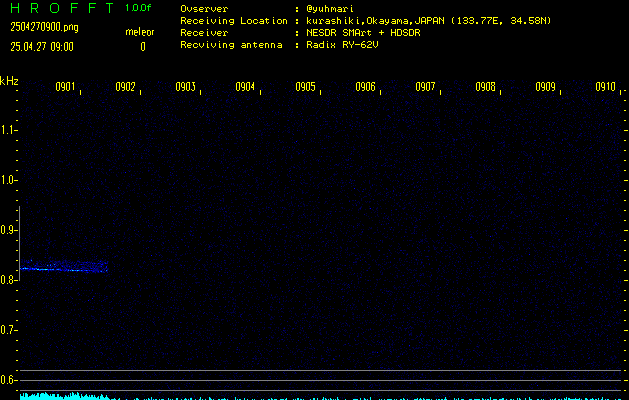The image size is (629, 400).
Task: Click the 0.8 kHz axis label
Action: point(8,280)
